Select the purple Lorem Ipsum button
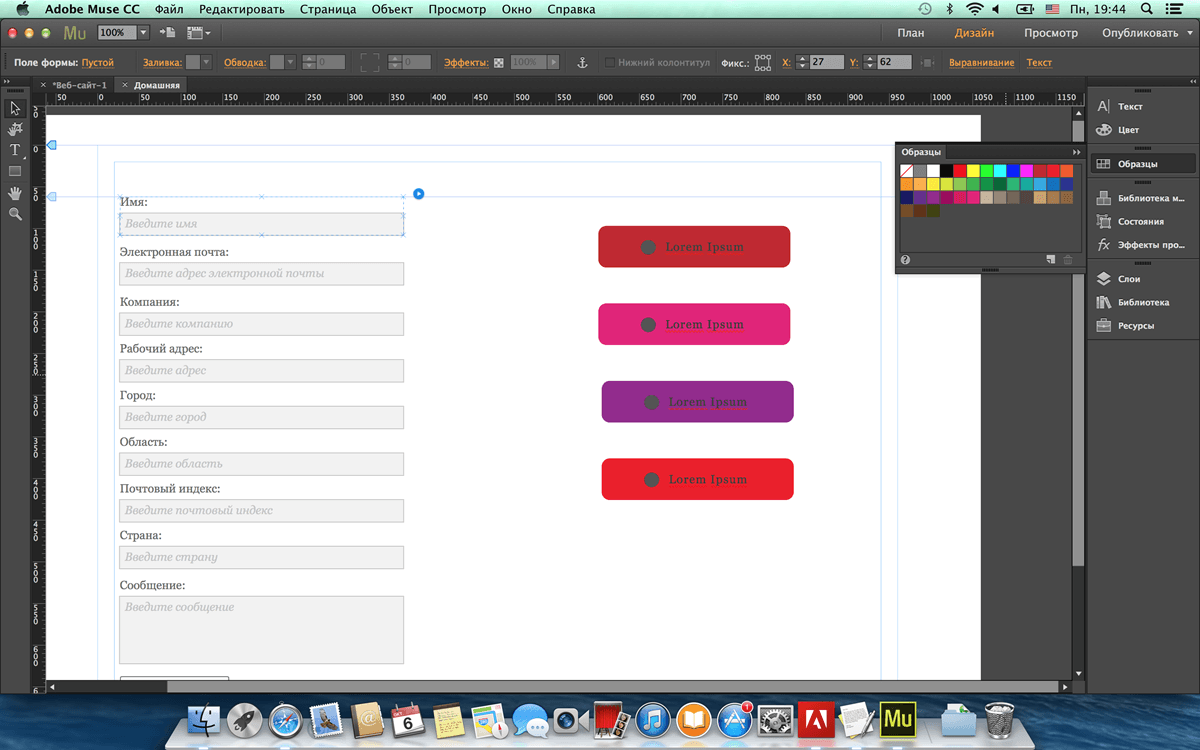 click(698, 402)
